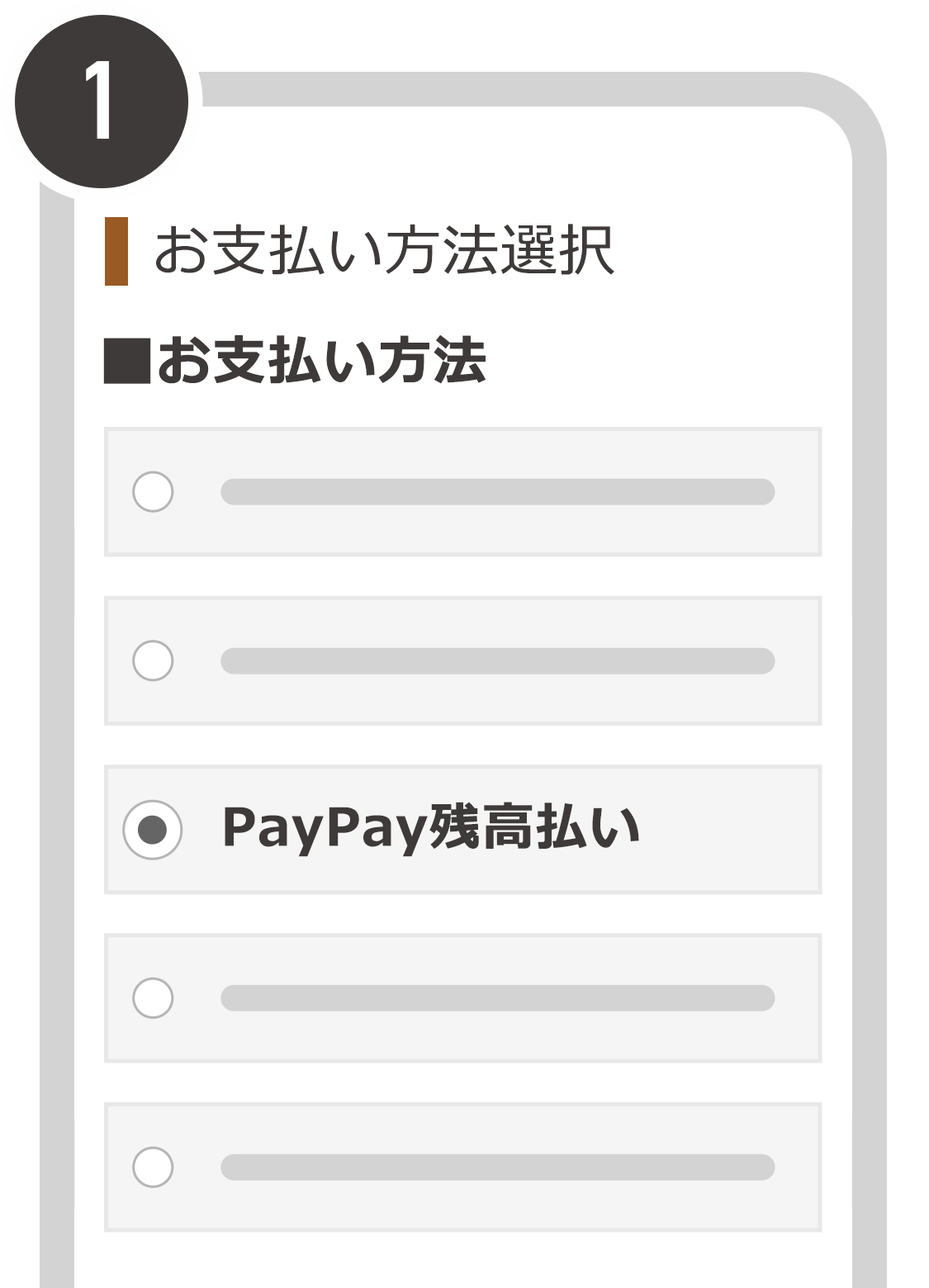Toggle the PayPay残高払い radio button
This screenshot has height=1288, width=929.
click(x=153, y=830)
